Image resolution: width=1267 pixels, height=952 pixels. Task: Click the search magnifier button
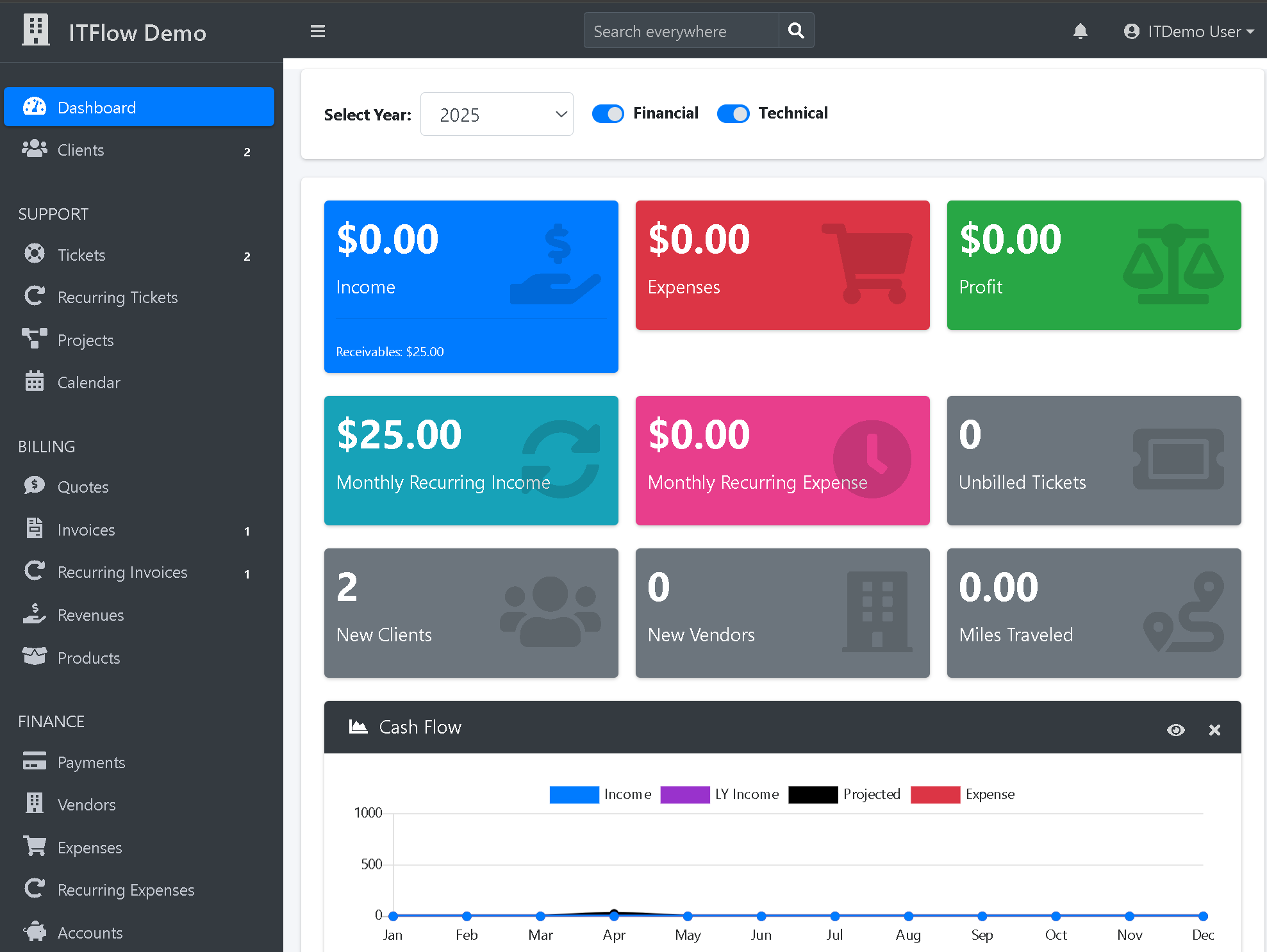(796, 30)
